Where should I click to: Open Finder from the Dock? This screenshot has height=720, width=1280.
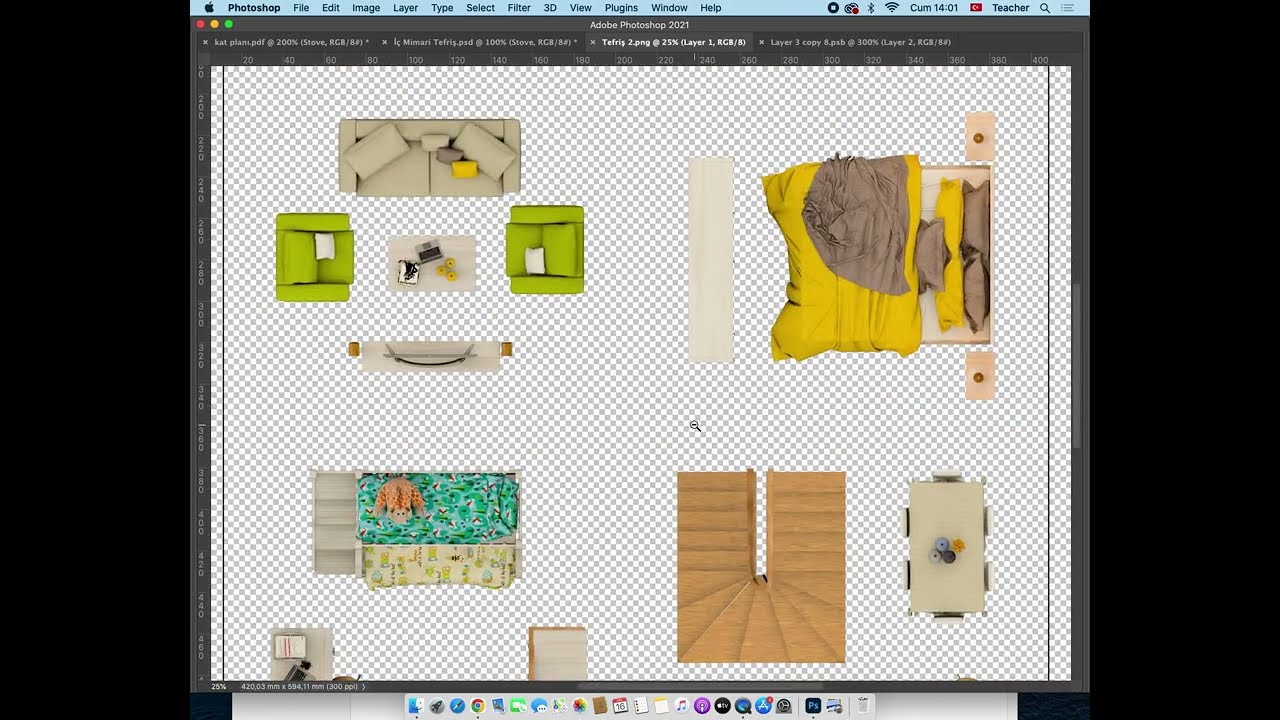(x=416, y=706)
